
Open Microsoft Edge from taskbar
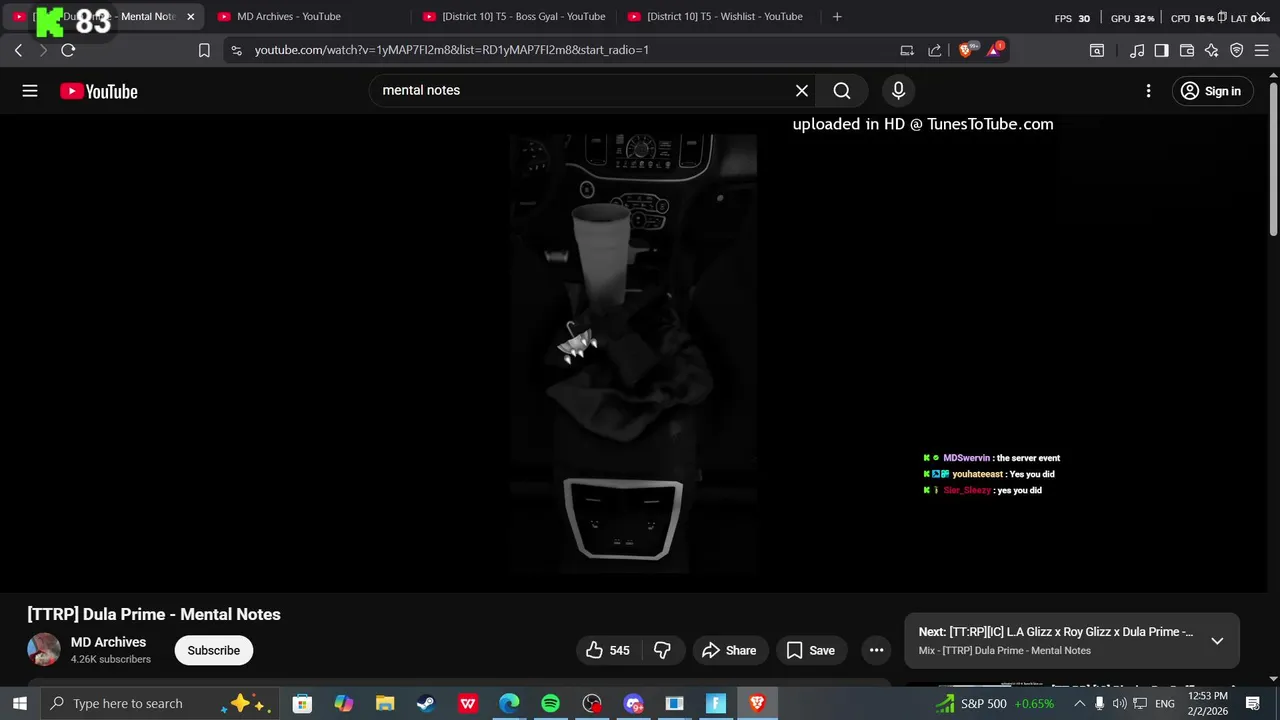tap(509, 704)
